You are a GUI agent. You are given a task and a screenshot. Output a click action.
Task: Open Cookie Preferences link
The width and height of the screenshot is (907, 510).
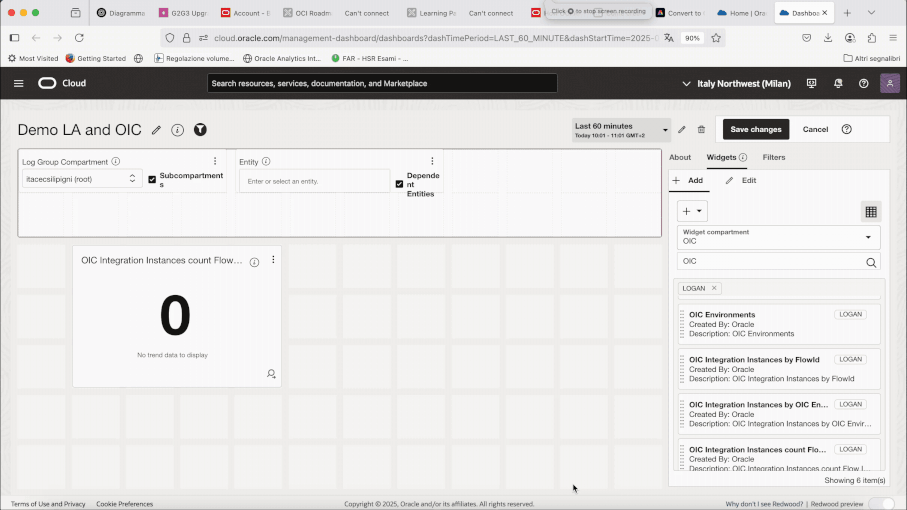[124, 504]
